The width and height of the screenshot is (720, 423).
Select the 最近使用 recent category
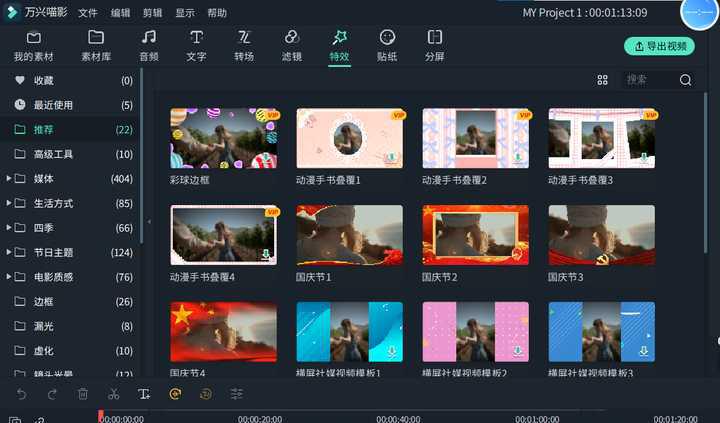[x=69, y=105]
